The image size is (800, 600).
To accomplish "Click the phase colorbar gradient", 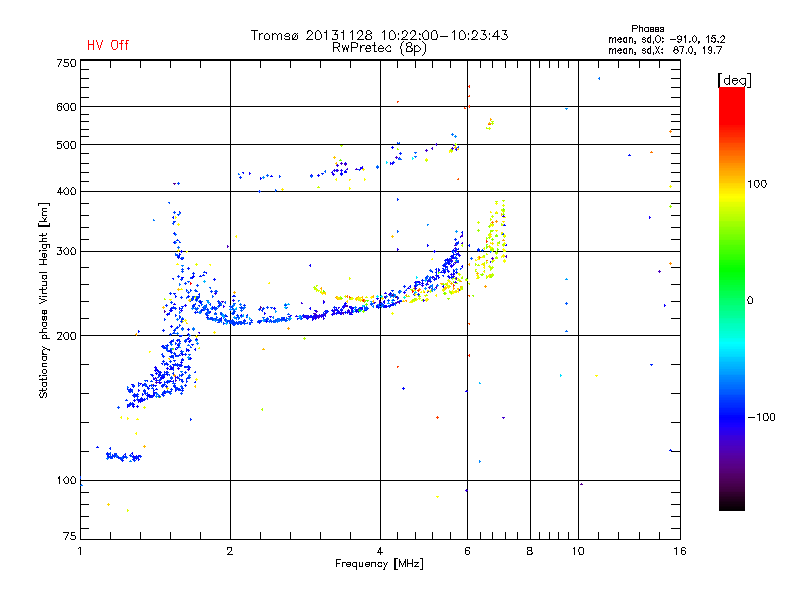I will (732, 298).
